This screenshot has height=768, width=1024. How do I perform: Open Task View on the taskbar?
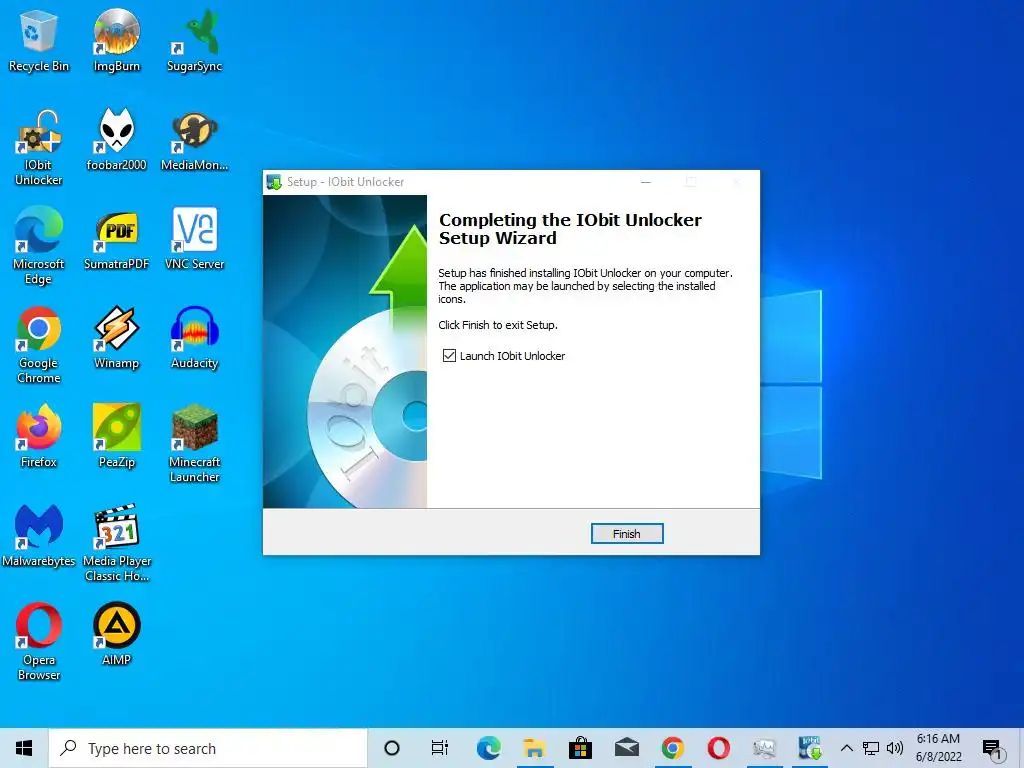pos(440,748)
